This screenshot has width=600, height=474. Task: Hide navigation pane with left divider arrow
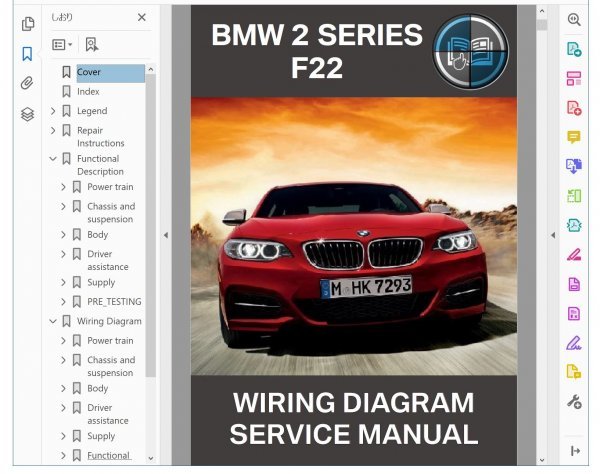(166, 235)
